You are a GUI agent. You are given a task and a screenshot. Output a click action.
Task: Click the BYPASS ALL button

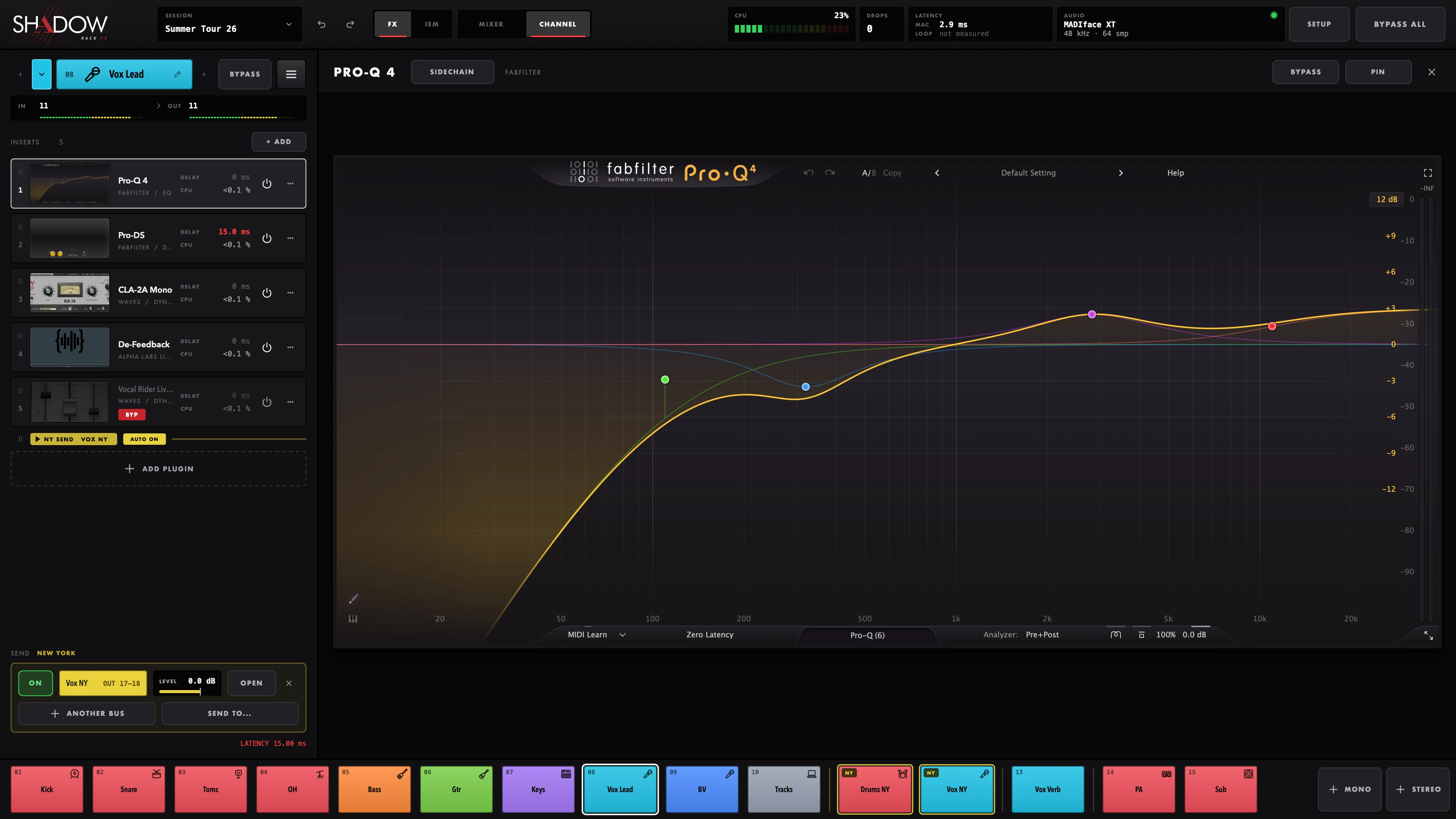(1400, 24)
